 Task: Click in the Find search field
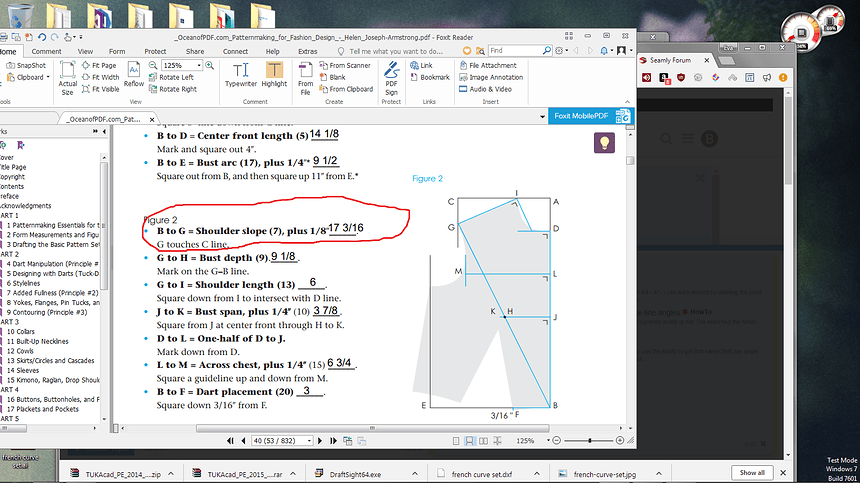pyautogui.click(x=515, y=50)
